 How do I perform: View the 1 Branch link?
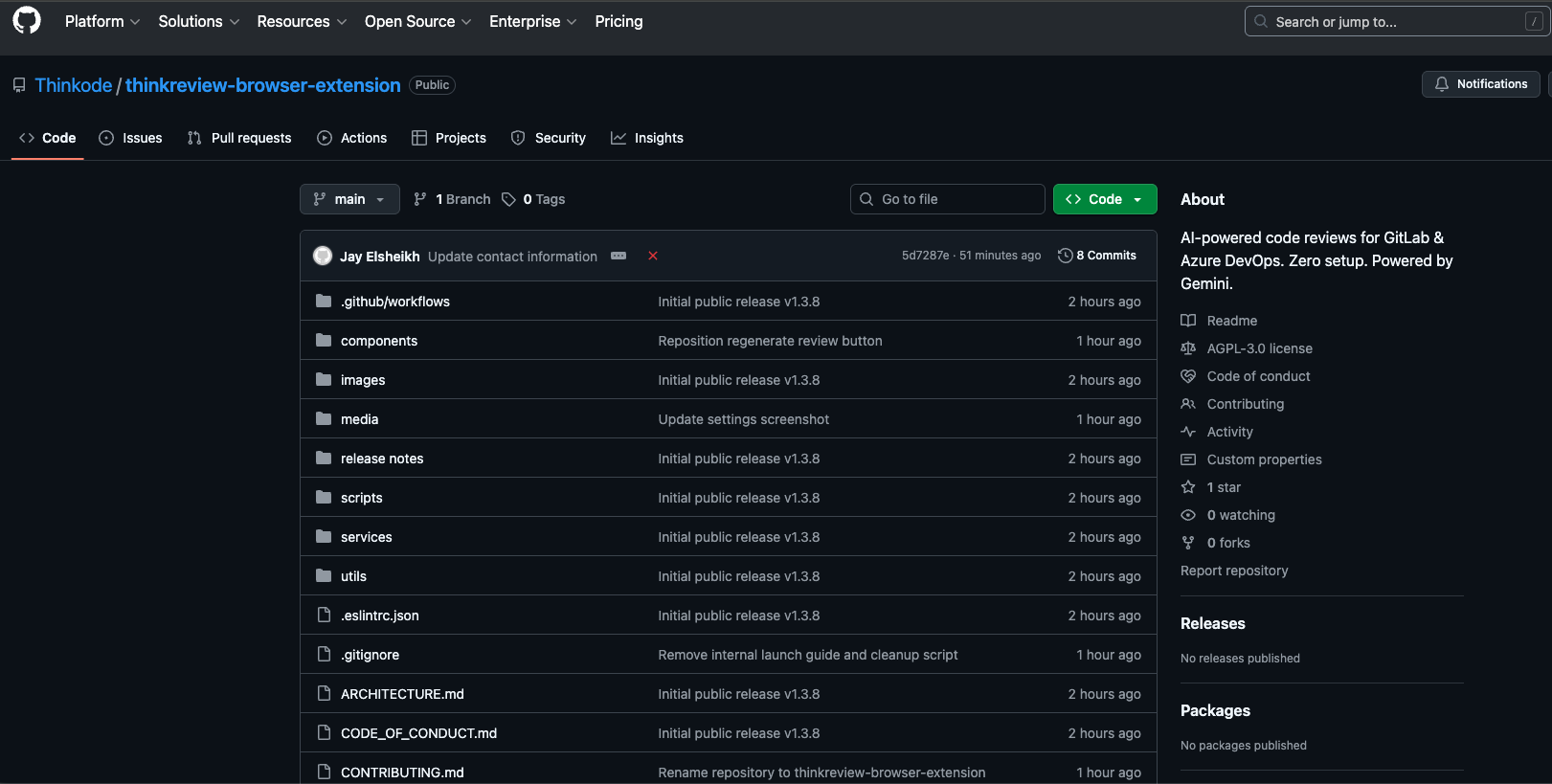click(452, 199)
